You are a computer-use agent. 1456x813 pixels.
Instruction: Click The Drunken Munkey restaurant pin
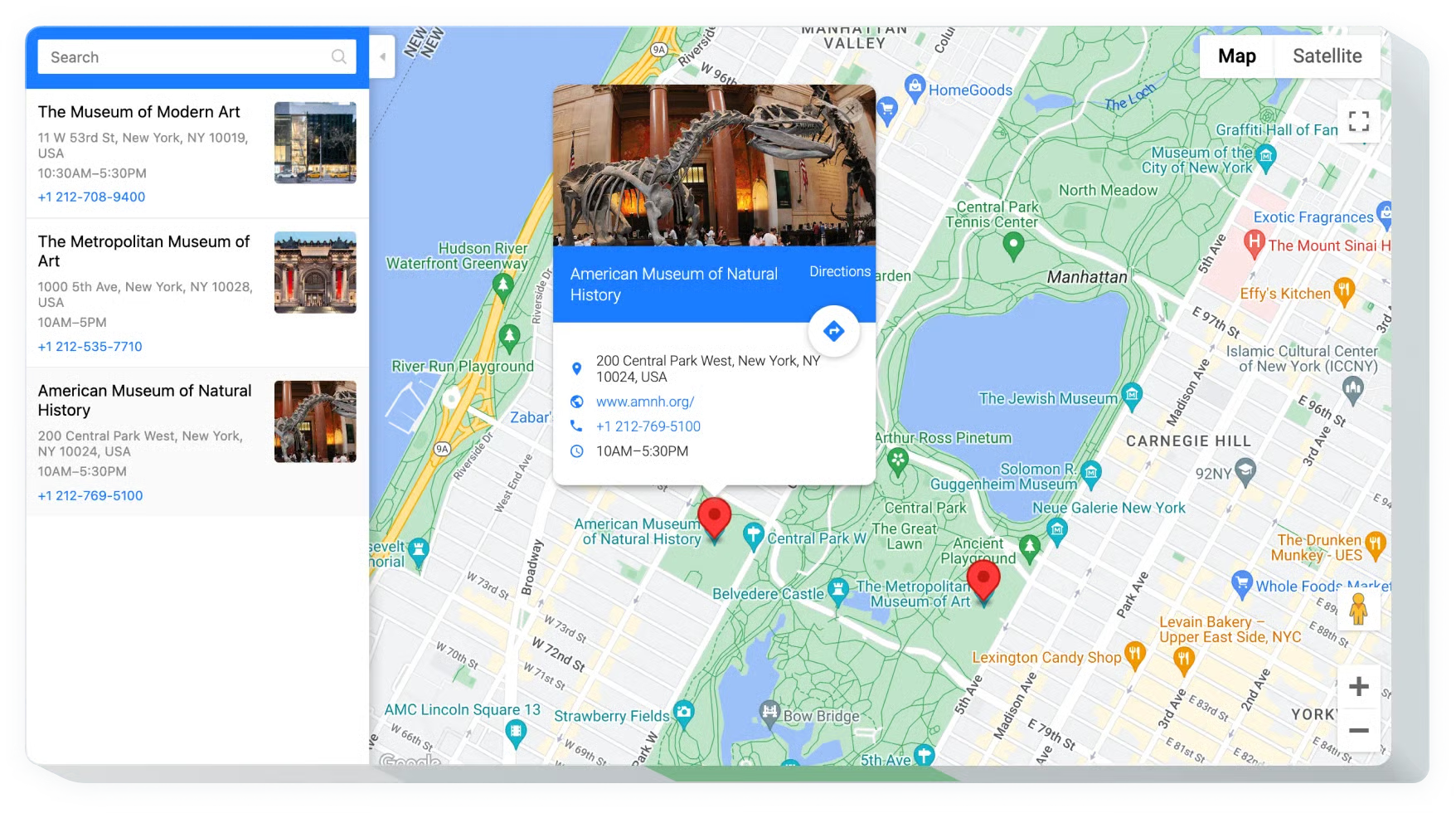1375,544
